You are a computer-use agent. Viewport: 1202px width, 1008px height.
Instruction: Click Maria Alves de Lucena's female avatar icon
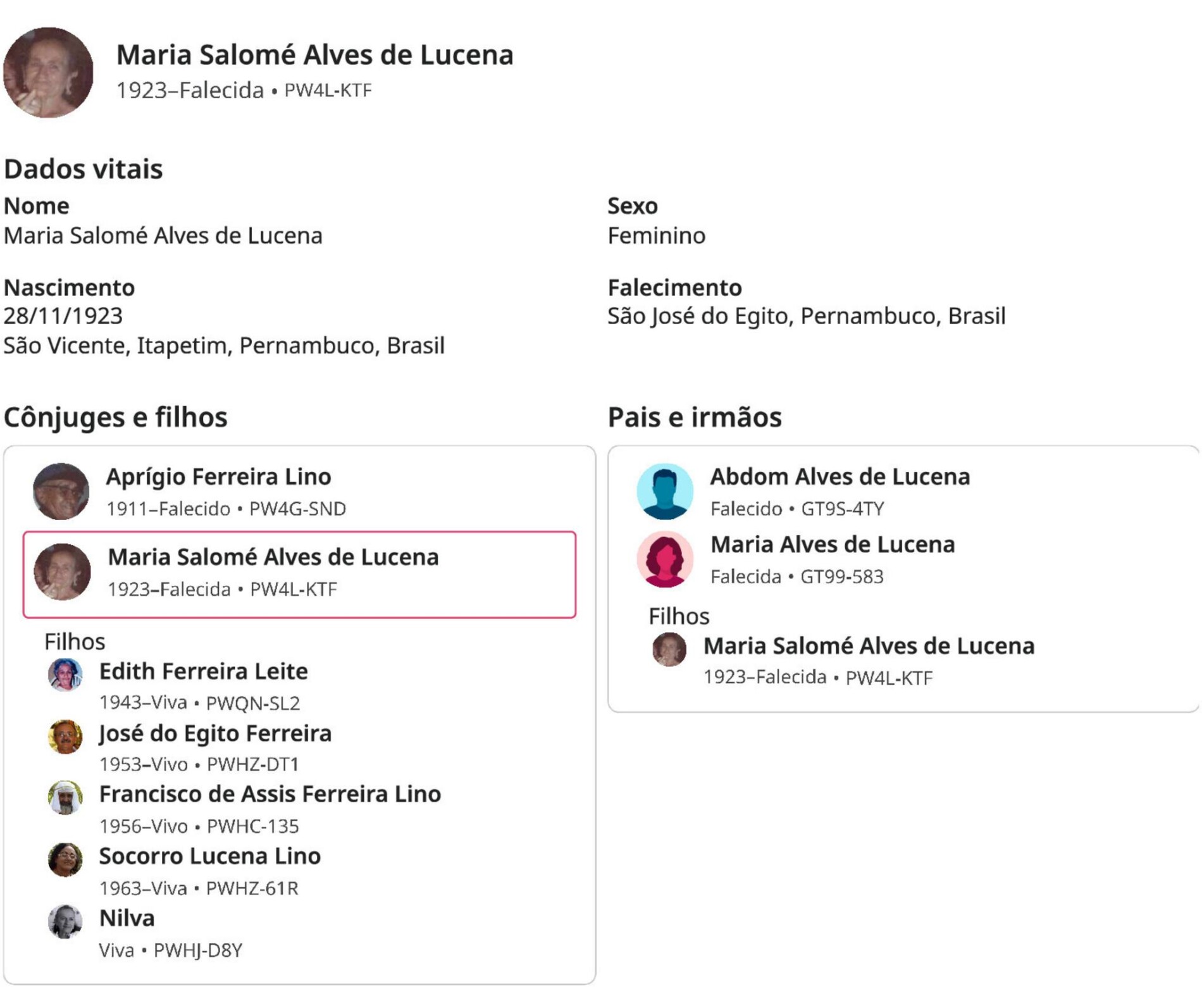[x=664, y=559]
